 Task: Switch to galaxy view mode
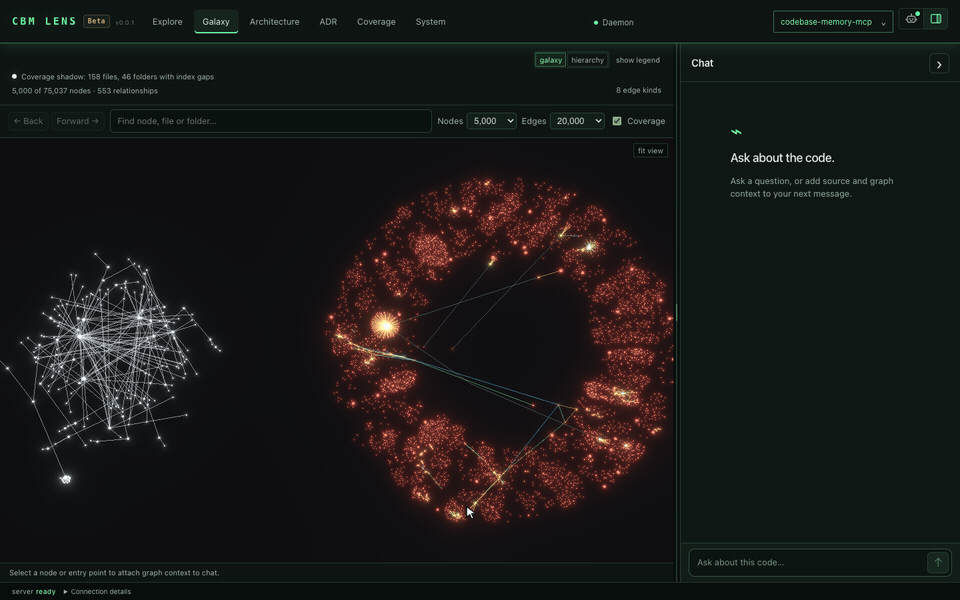550,60
